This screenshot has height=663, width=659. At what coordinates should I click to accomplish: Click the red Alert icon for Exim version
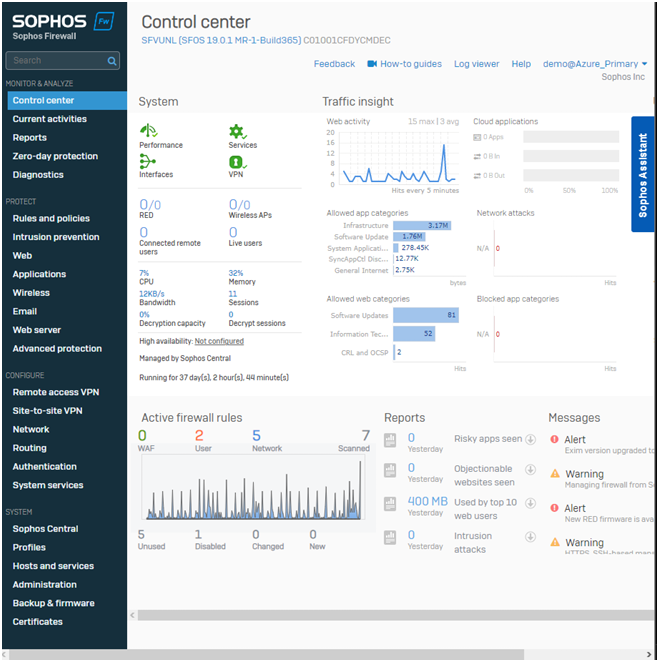[555, 439]
